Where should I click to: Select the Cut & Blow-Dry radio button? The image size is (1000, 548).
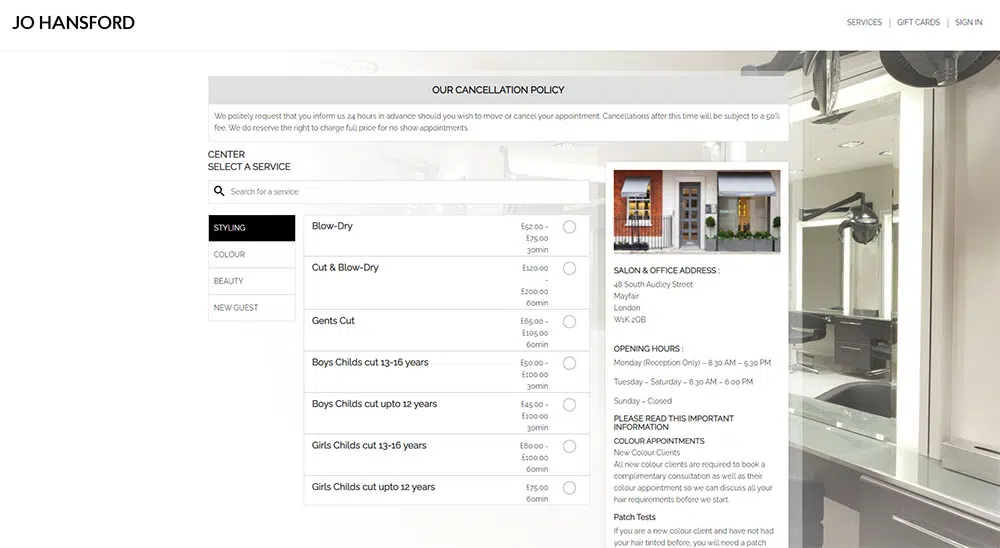(x=569, y=268)
